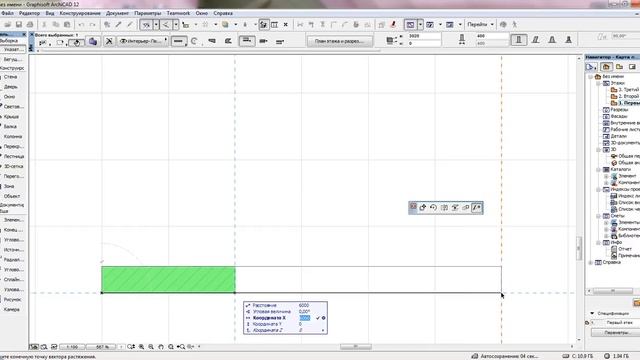Select the Окно tool in toolbox
Image resolution: width=640 pixels, height=360 pixels.
coord(10,97)
